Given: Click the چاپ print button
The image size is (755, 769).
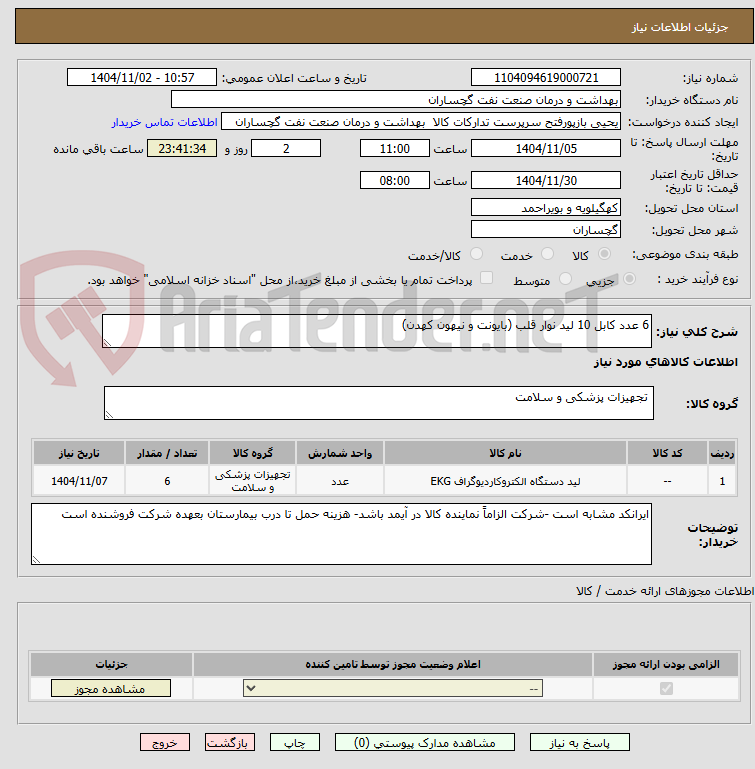Looking at the screenshot, I should point(295,743).
